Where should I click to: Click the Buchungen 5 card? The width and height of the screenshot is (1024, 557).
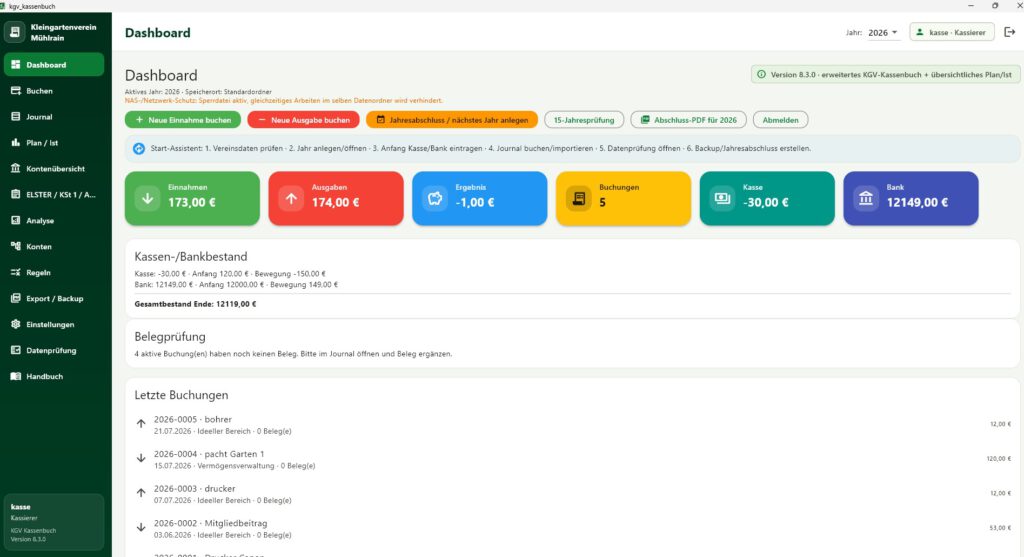623,199
